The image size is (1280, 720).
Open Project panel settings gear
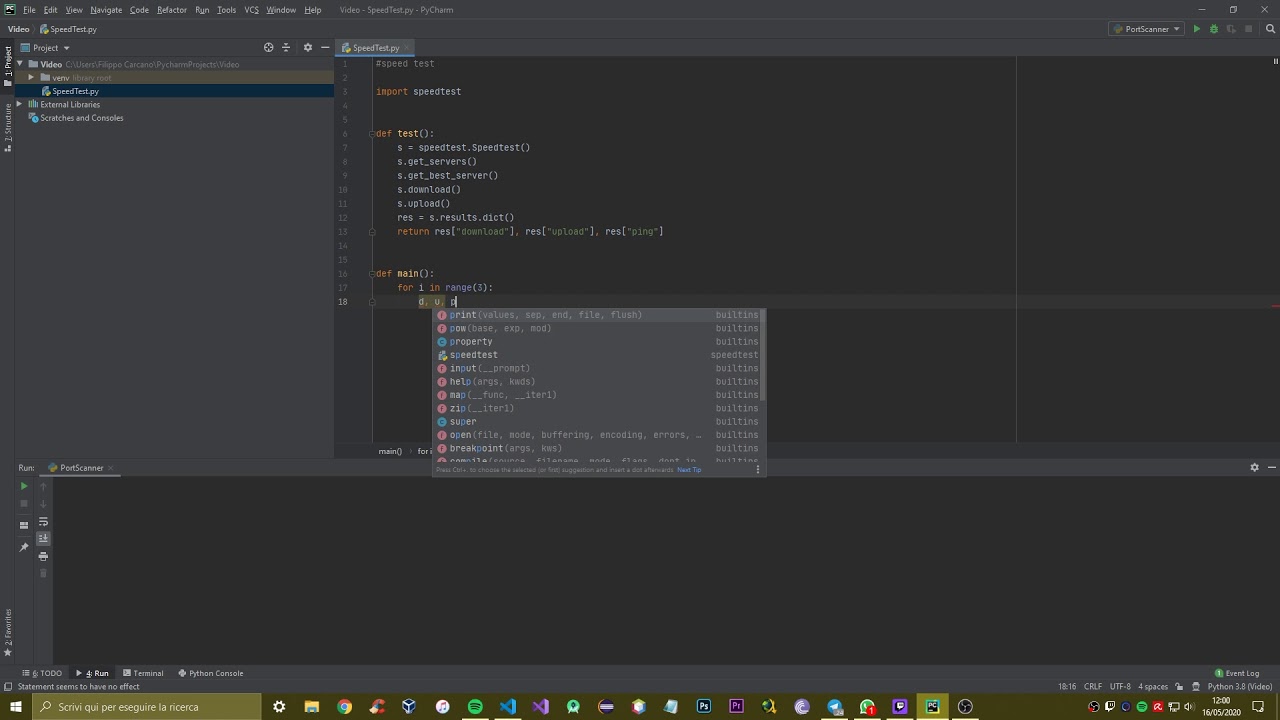coord(308,47)
